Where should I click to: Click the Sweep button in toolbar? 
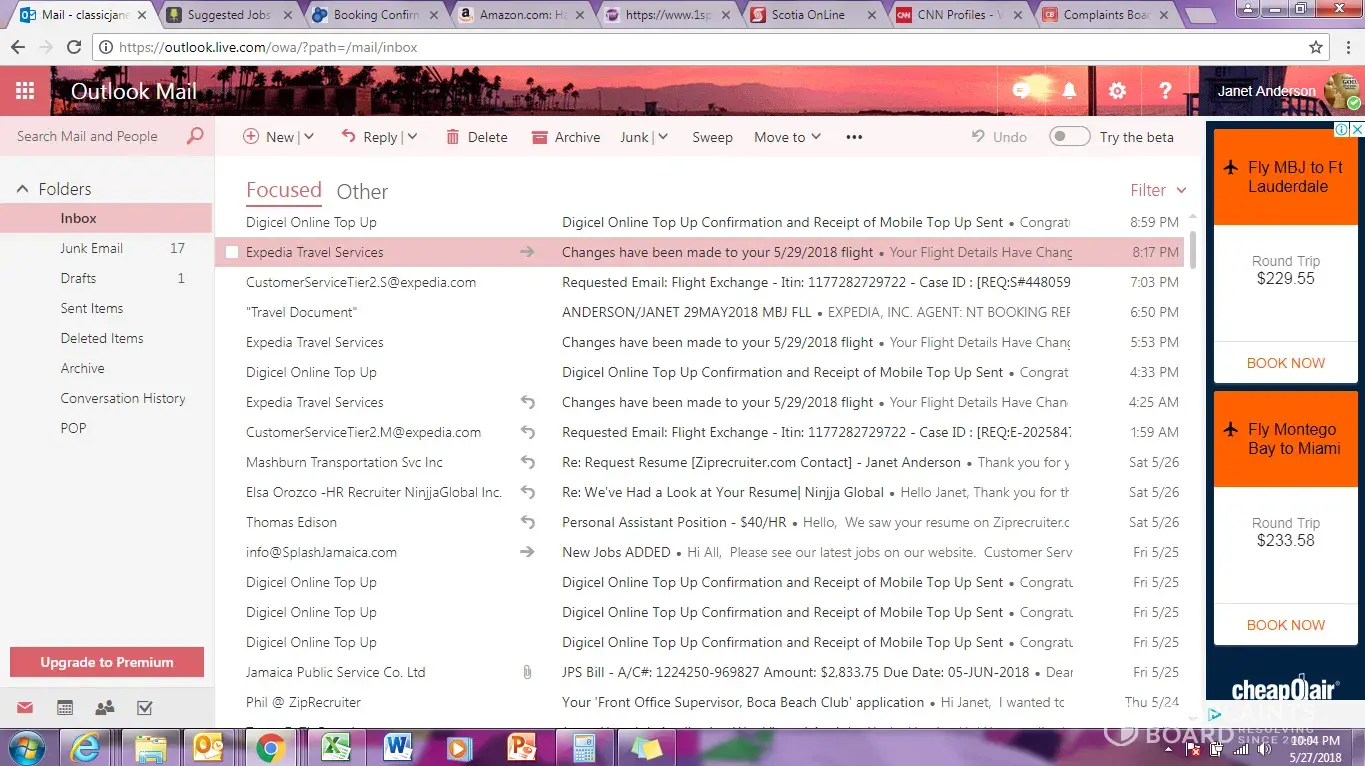tap(712, 137)
